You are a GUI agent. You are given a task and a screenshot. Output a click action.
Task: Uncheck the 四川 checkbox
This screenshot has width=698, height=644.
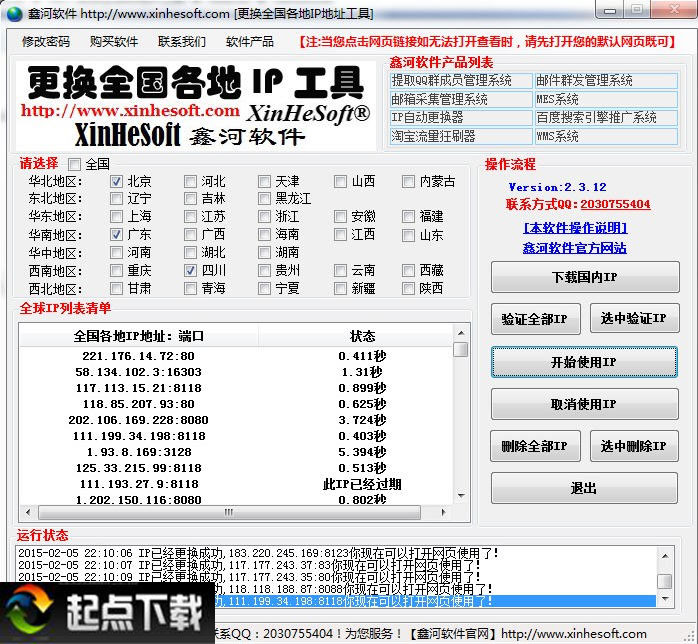click(190, 270)
